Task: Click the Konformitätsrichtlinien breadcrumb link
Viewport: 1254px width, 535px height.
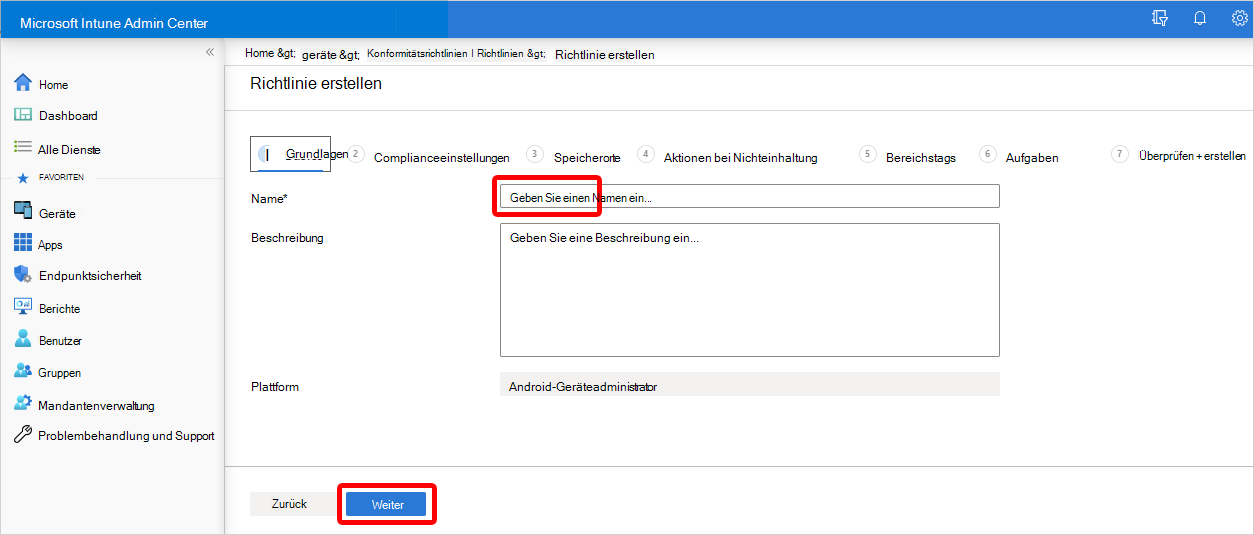Action: (455, 54)
